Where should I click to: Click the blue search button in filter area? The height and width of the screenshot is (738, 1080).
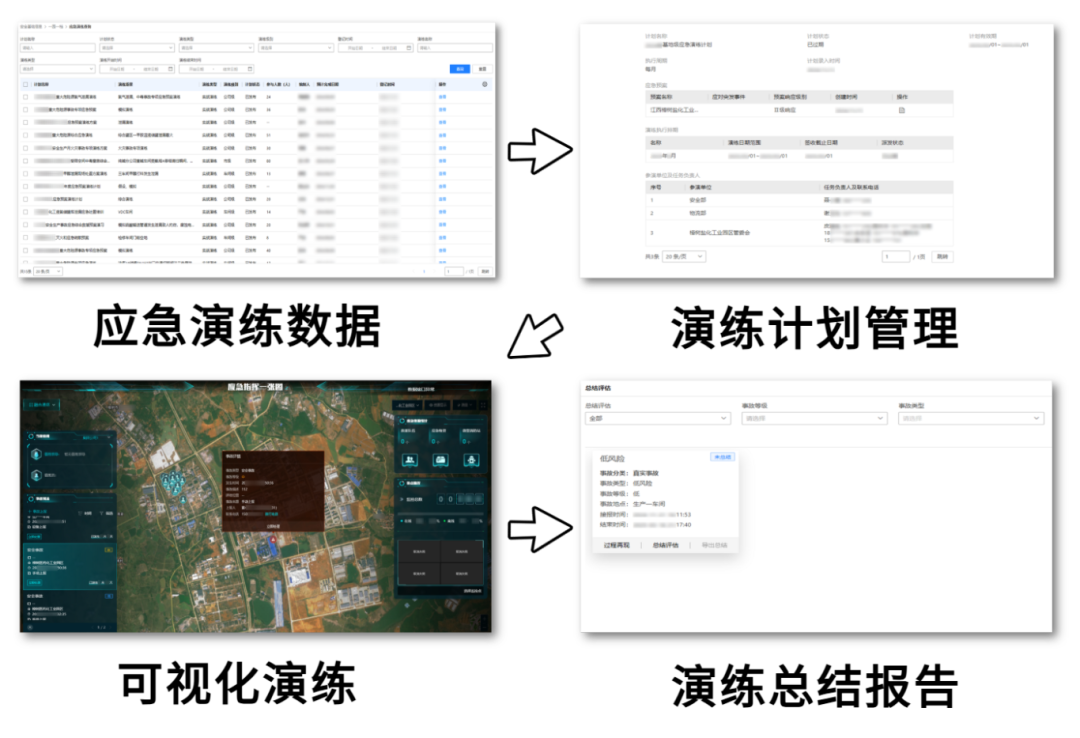459,69
